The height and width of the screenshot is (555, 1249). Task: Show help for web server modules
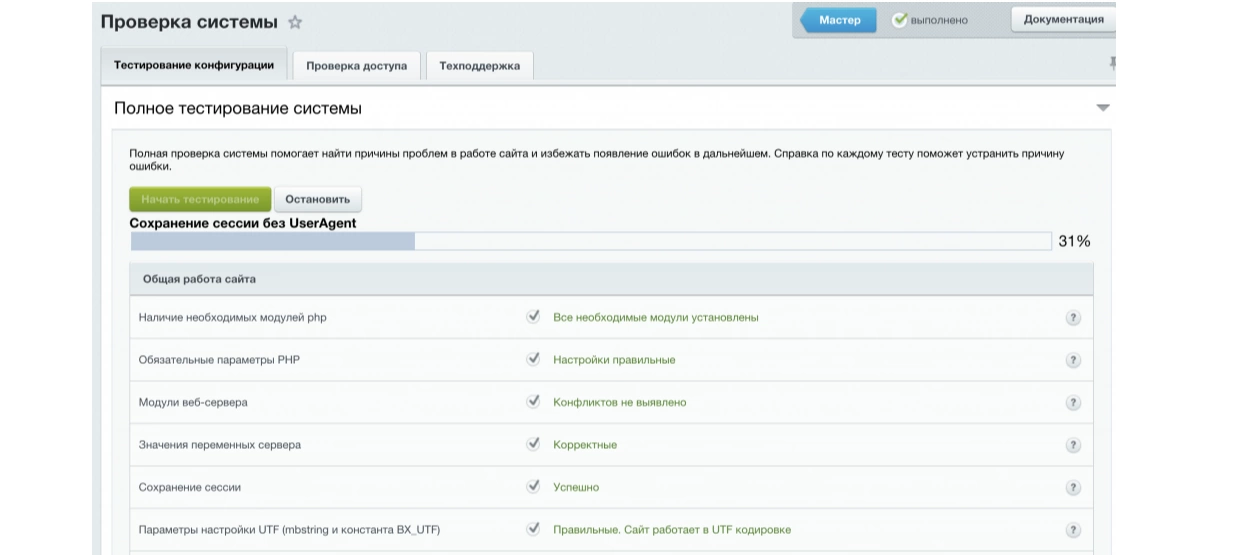1073,403
